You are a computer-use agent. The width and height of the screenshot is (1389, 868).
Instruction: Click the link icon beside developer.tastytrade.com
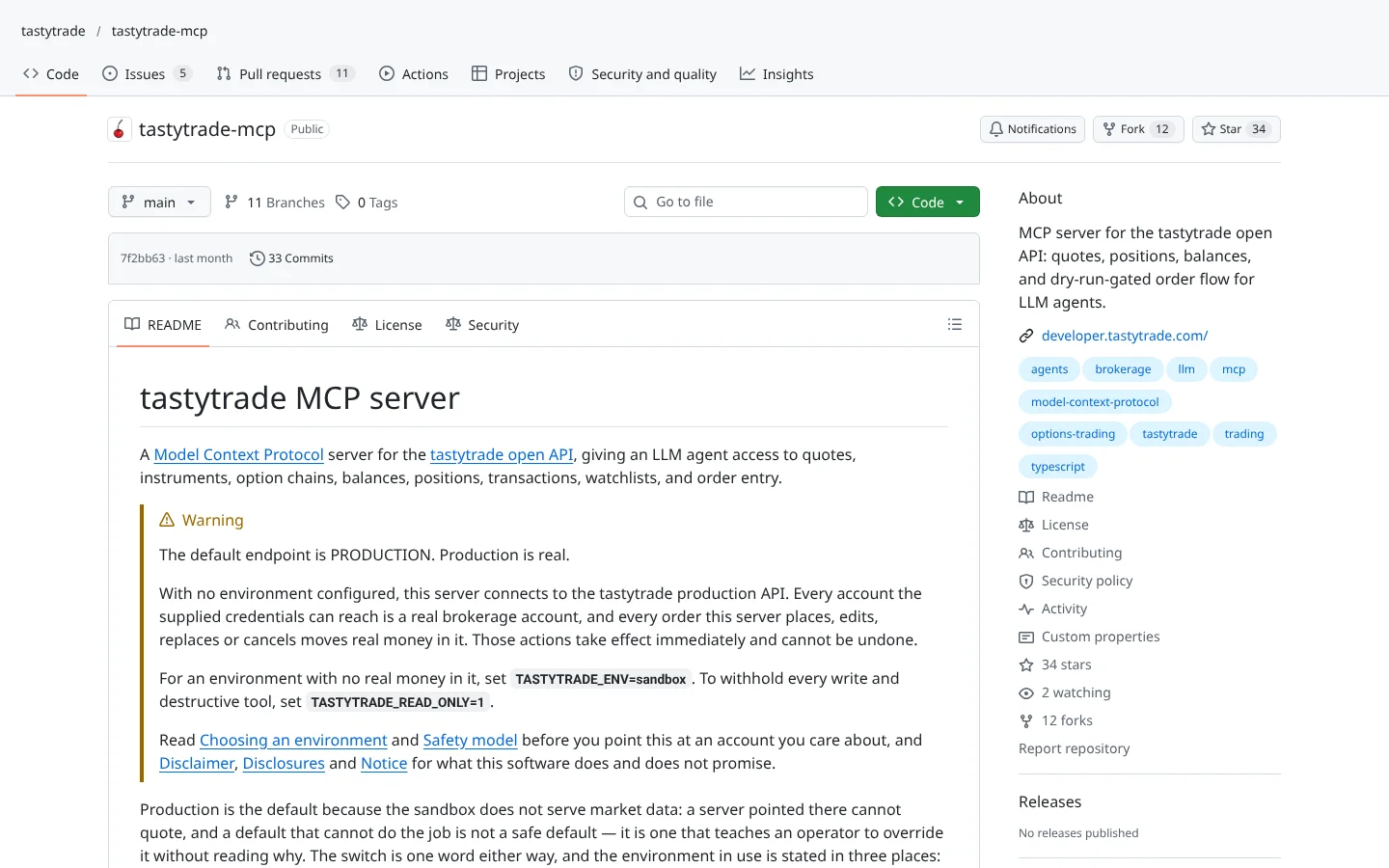coord(1026,336)
